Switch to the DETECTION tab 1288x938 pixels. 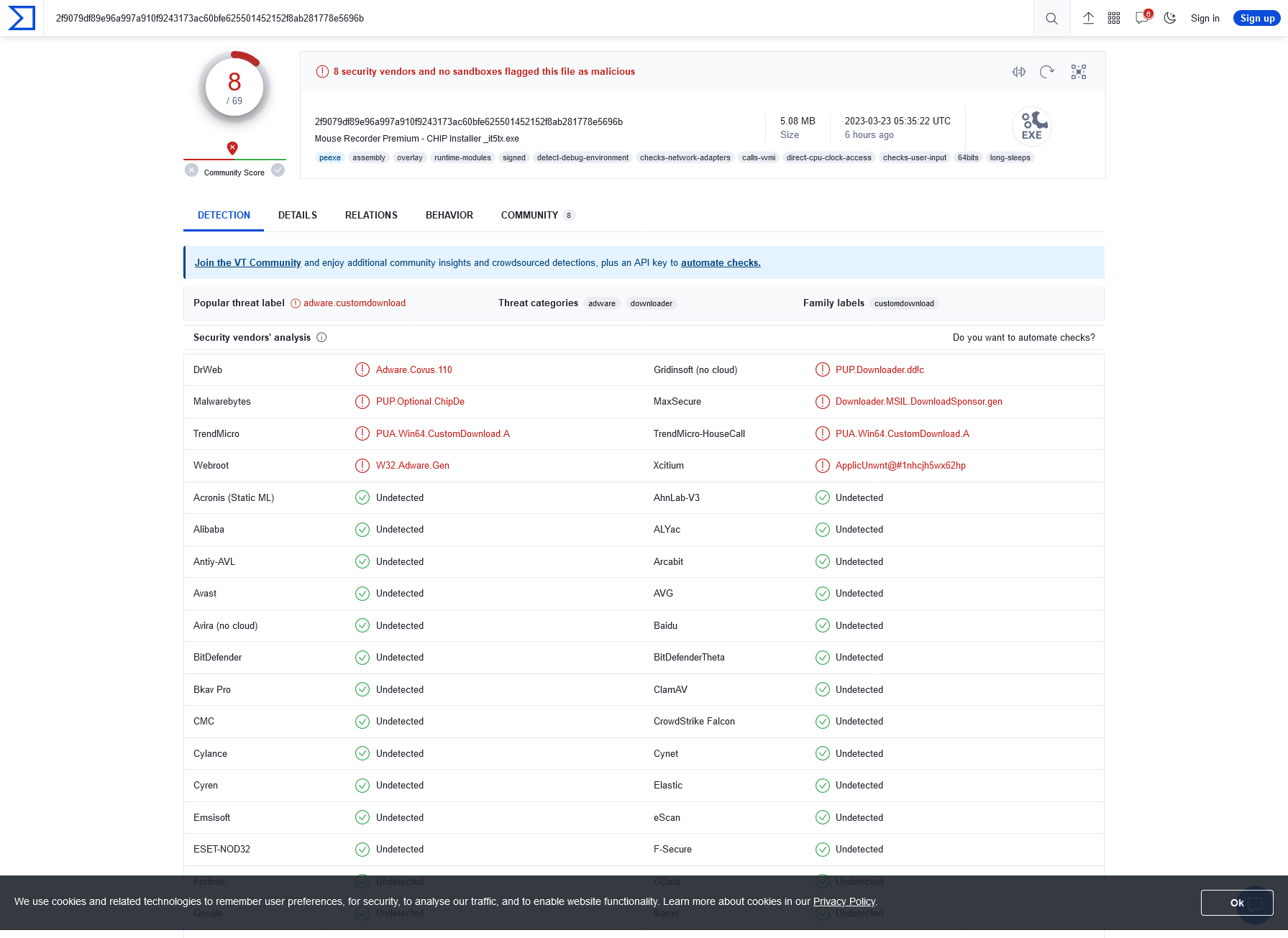pos(224,216)
